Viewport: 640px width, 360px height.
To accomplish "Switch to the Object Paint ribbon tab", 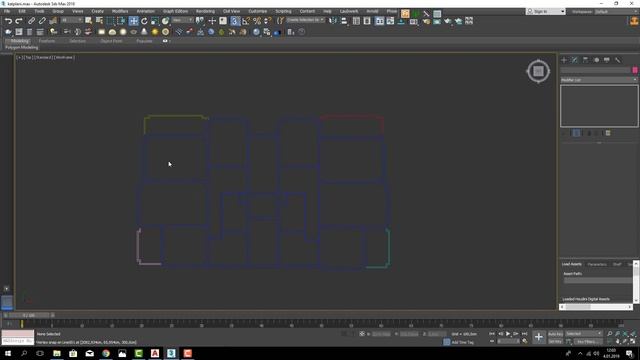I will 111,41.
